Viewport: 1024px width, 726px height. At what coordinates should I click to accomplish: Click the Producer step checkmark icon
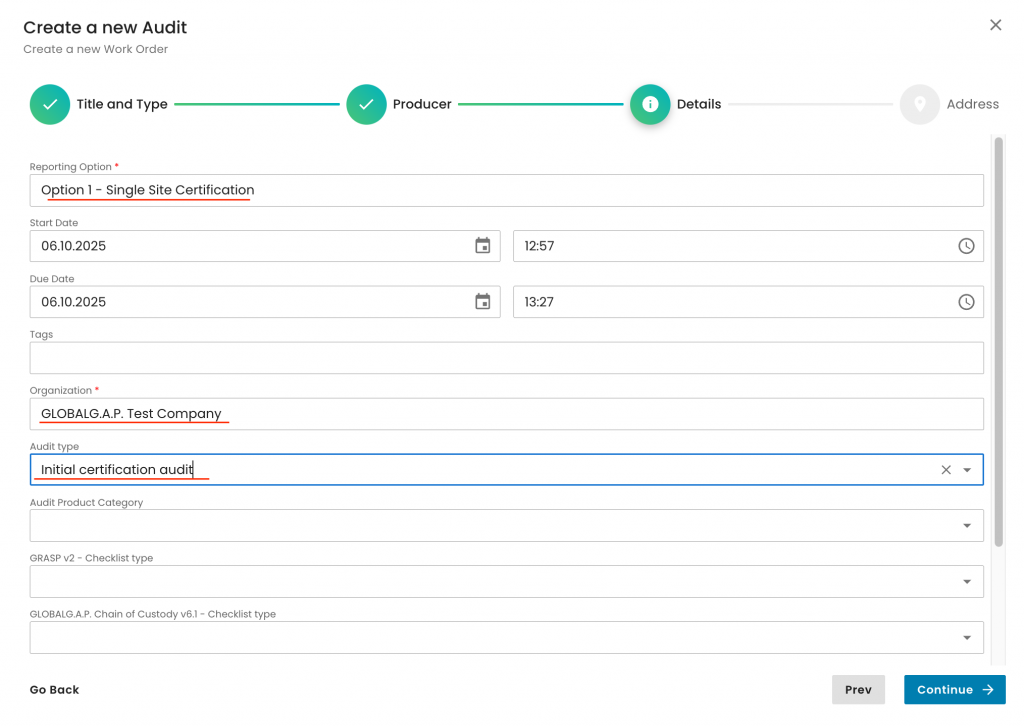(x=366, y=104)
